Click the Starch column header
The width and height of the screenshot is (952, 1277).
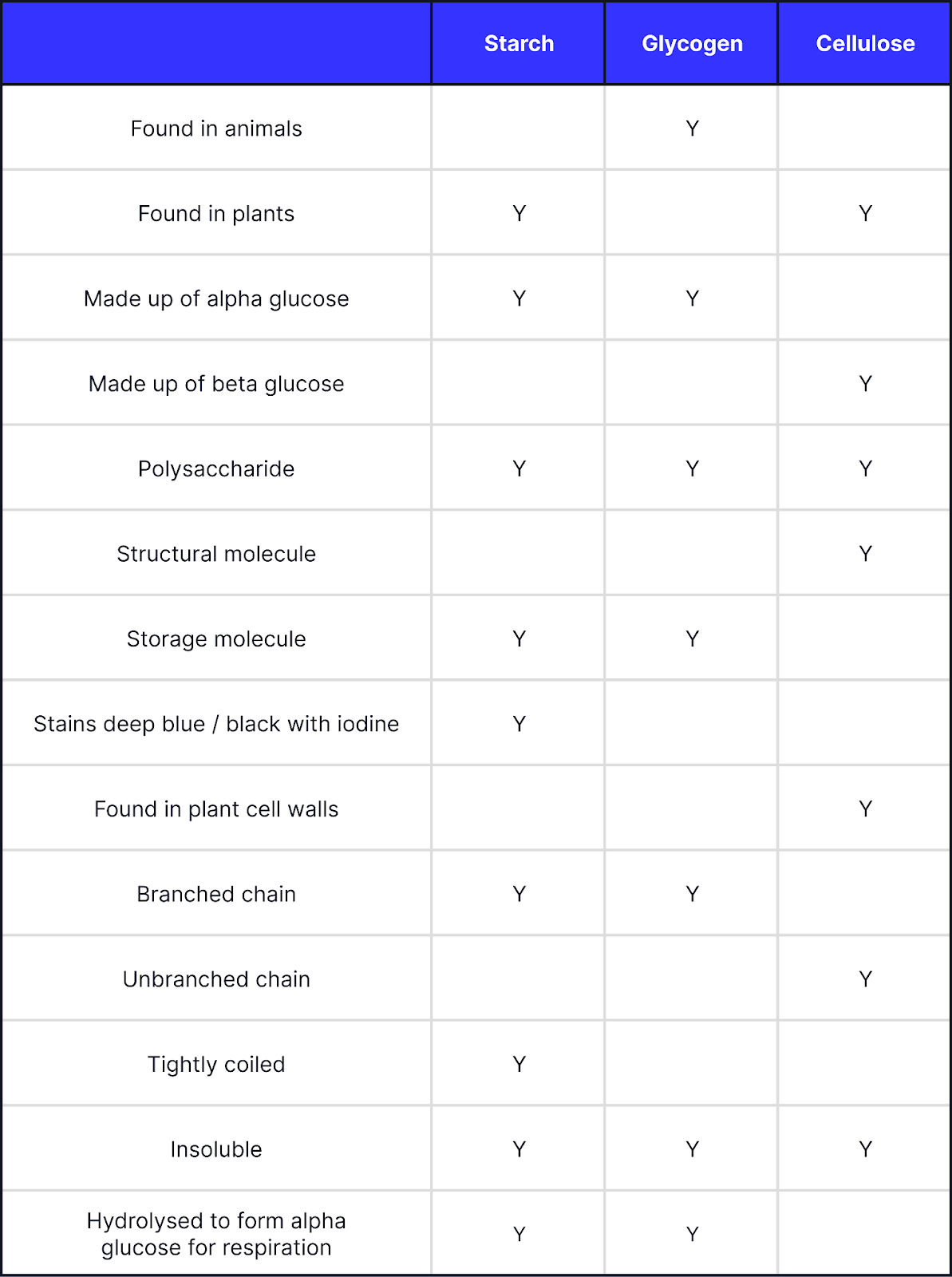pos(519,44)
